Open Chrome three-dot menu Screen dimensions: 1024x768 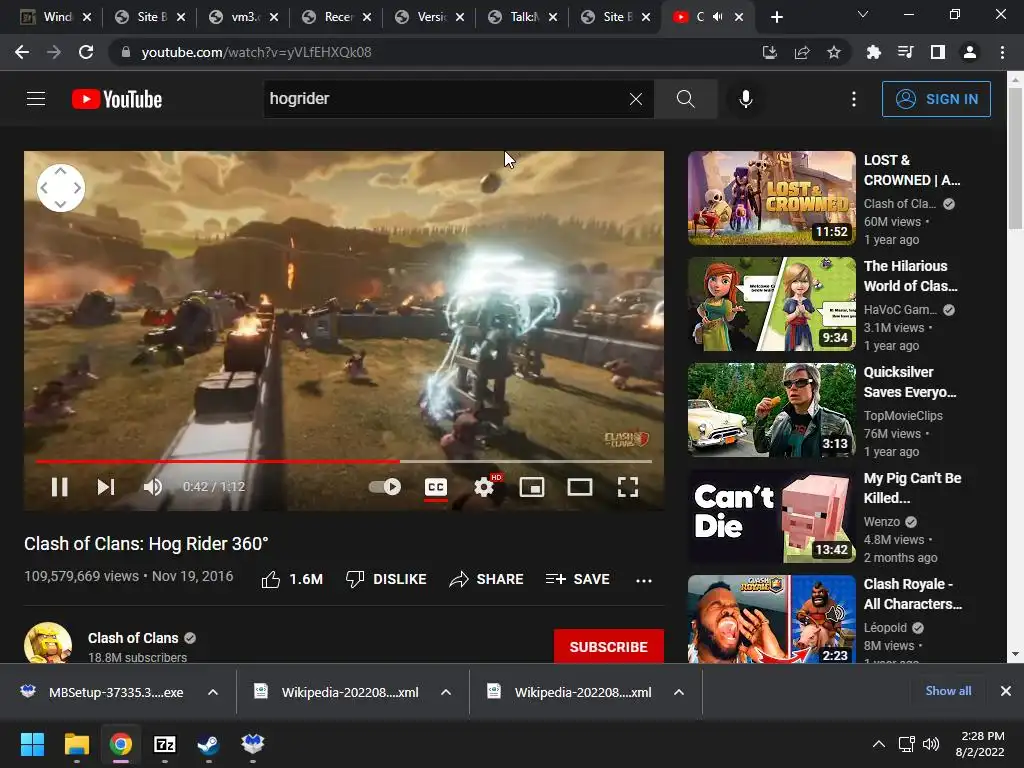click(x=1002, y=52)
